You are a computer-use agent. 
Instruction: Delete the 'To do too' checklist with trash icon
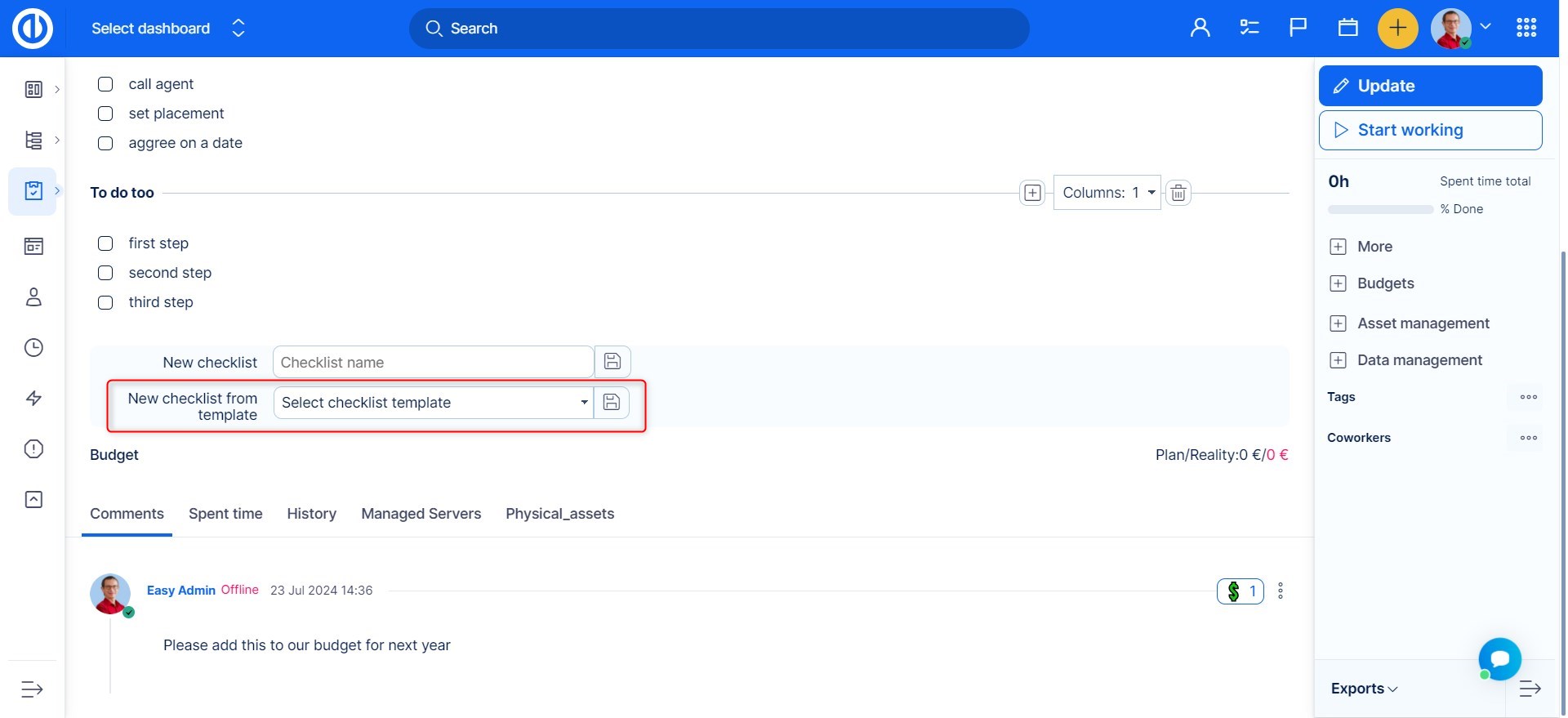click(x=1178, y=193)
